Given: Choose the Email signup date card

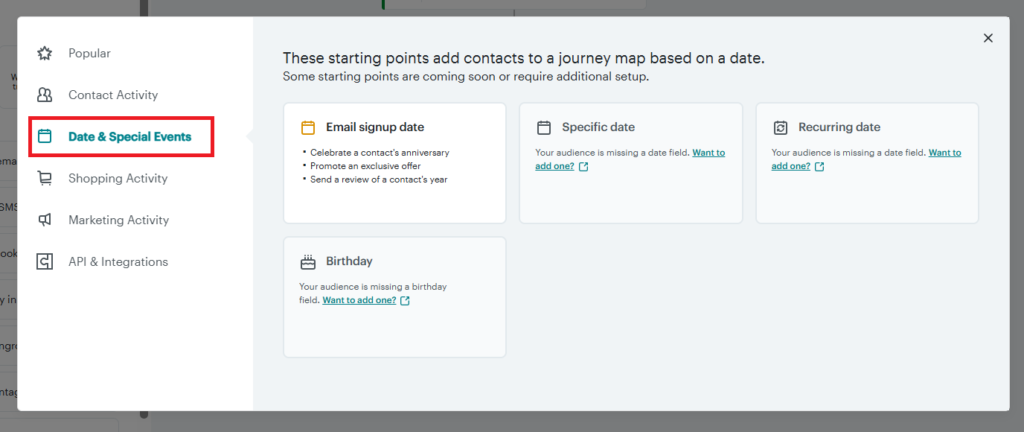Looking at the screenshot, I should 394,163.
